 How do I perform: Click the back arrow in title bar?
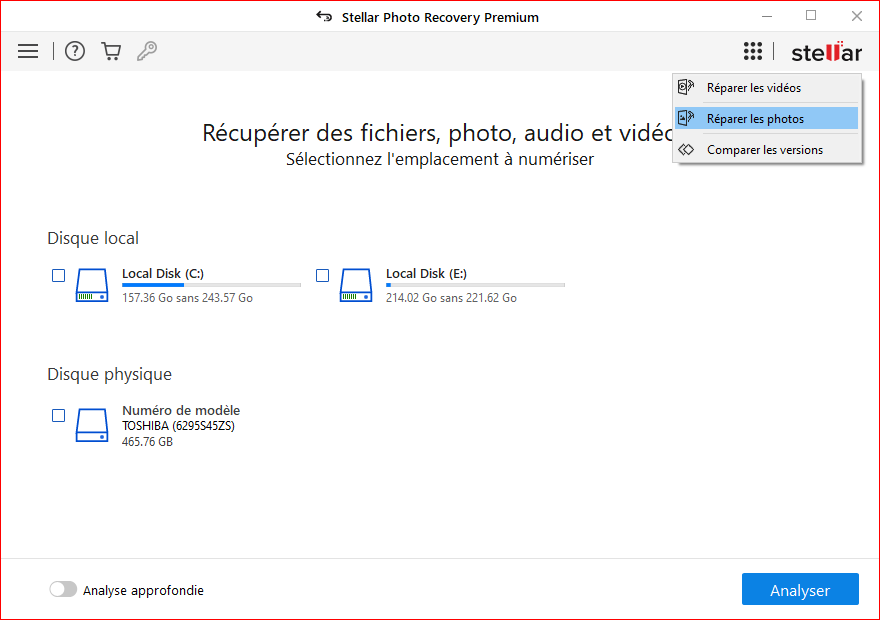[x=324, y=17]
